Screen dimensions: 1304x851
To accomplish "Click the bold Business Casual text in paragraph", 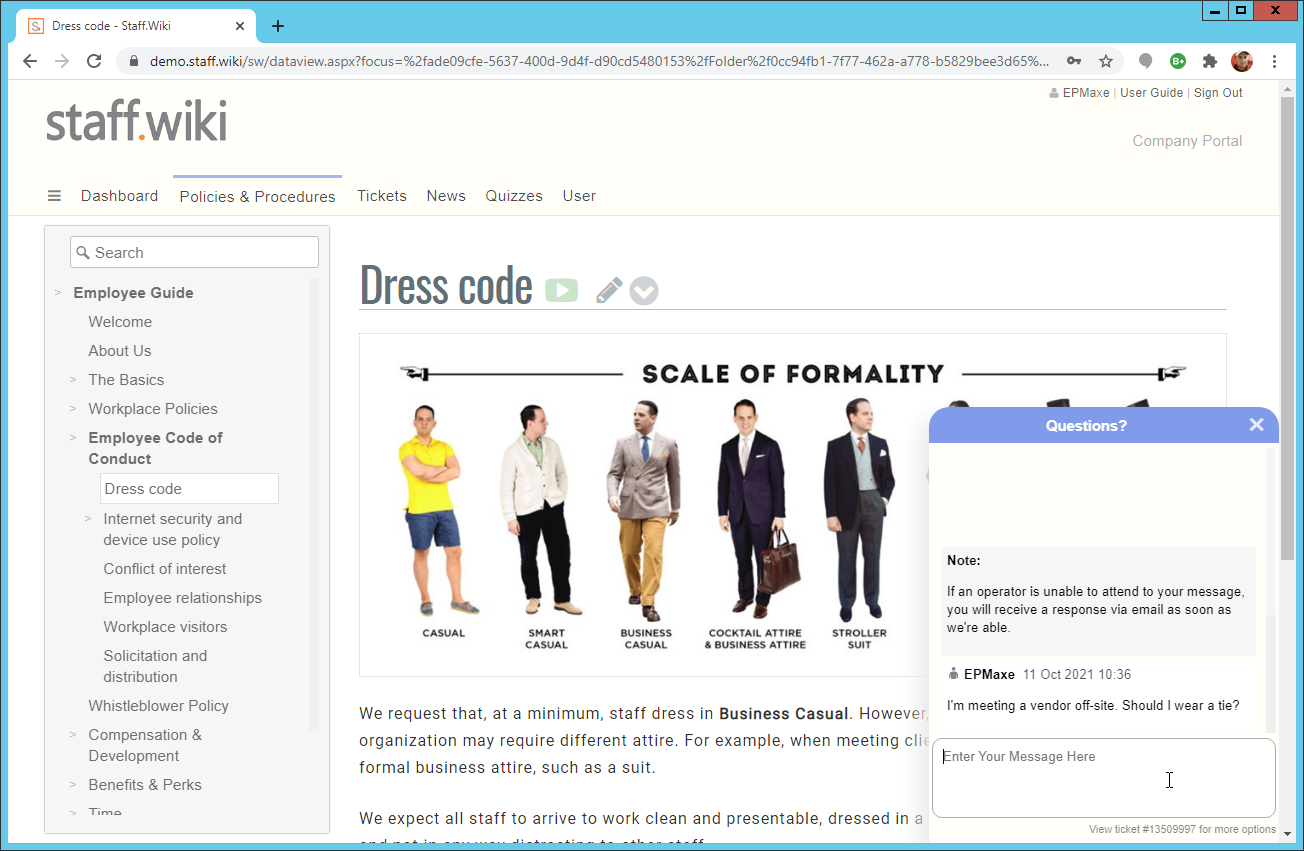I will click(784, 714).
